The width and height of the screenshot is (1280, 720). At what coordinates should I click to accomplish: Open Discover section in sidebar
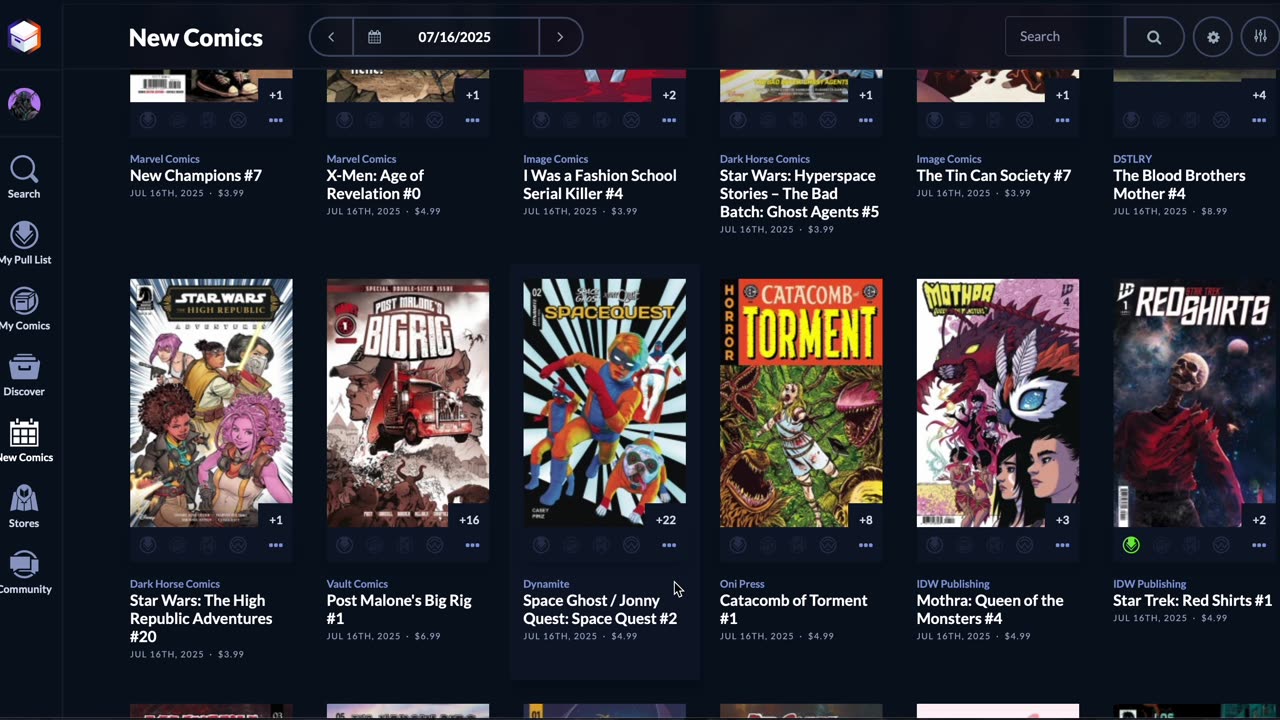pyautogui.click(x=24, y=376)
